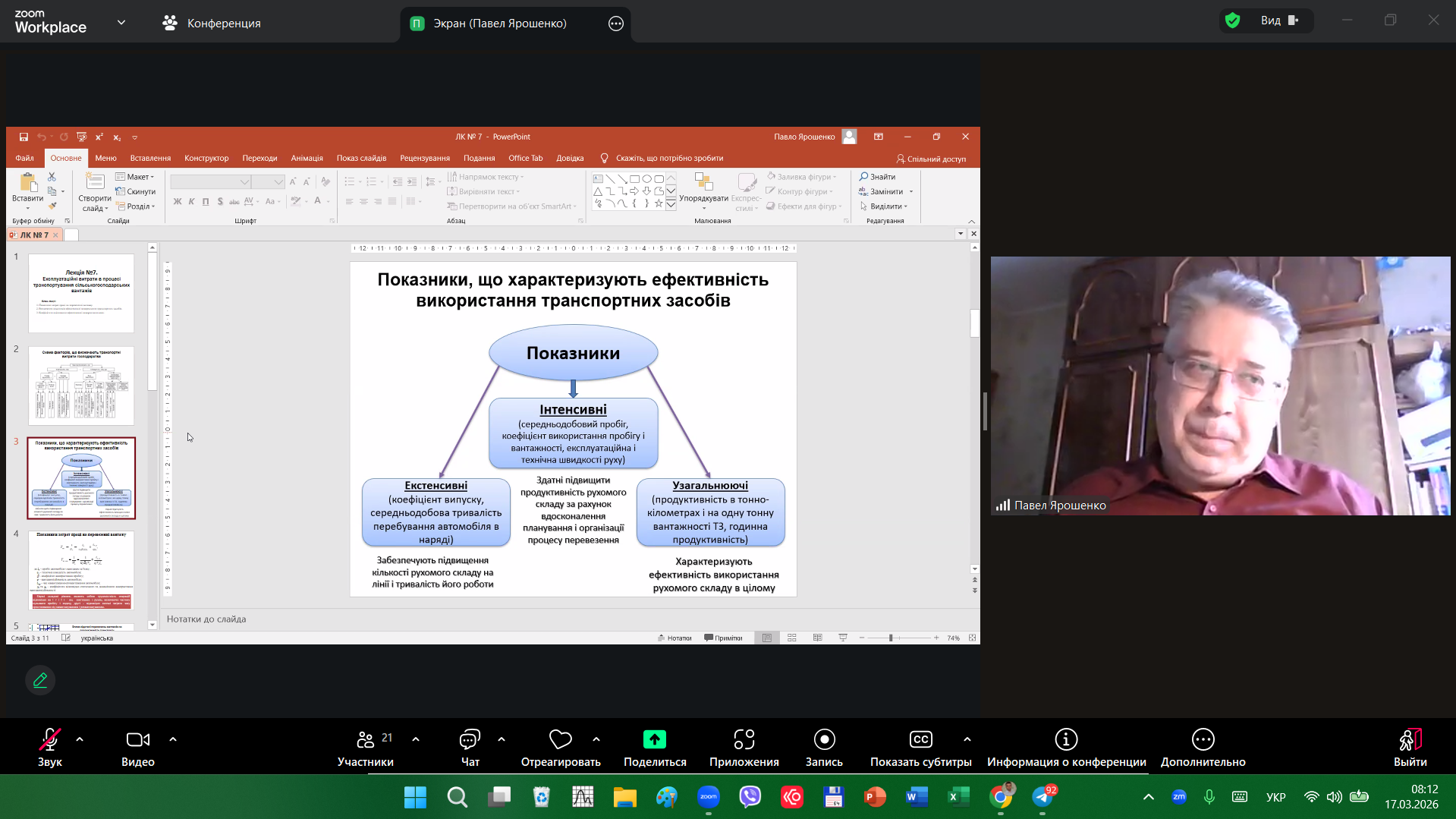1456x819 pixels.
Task: Open the Chat panel icon
Action: pyautogui.click(x=470, y=739)
